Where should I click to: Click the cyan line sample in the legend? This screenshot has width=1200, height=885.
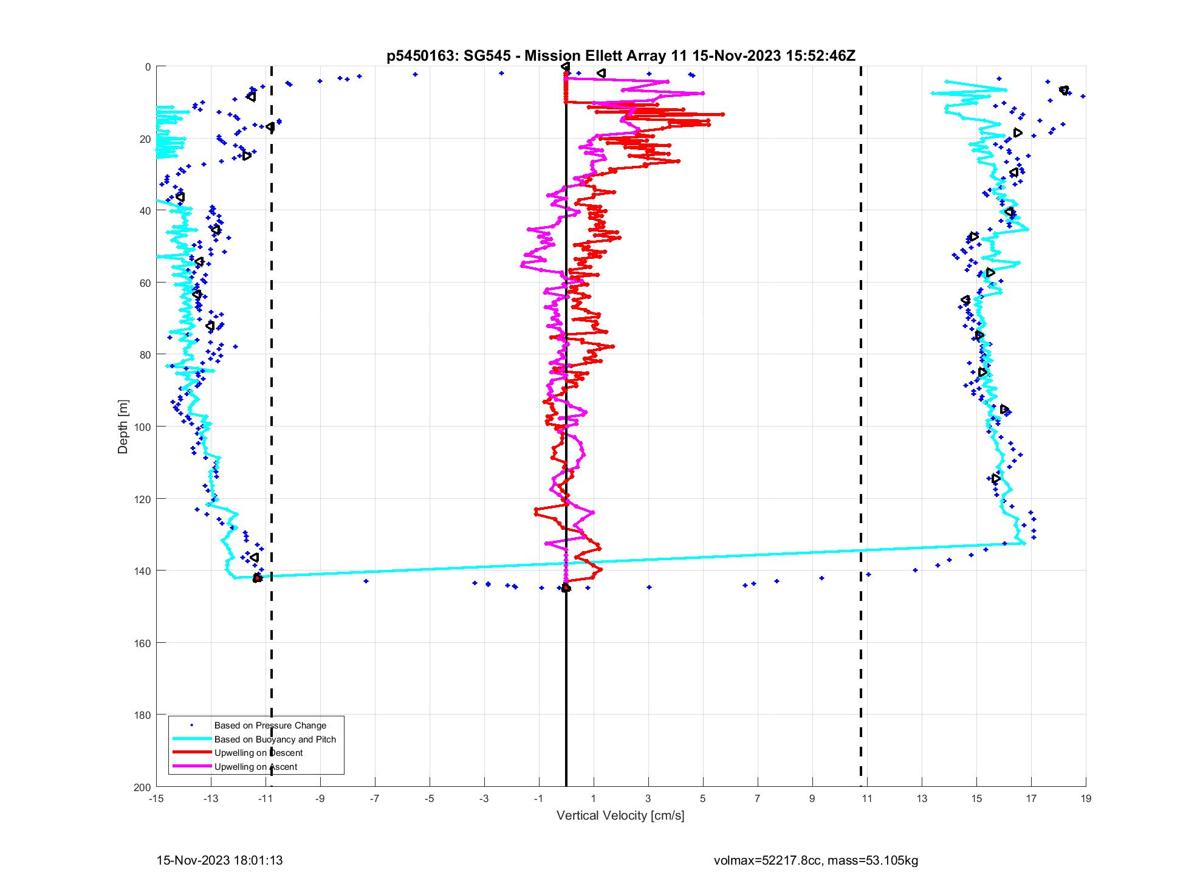pyautogui.click(x=191, y=739)
